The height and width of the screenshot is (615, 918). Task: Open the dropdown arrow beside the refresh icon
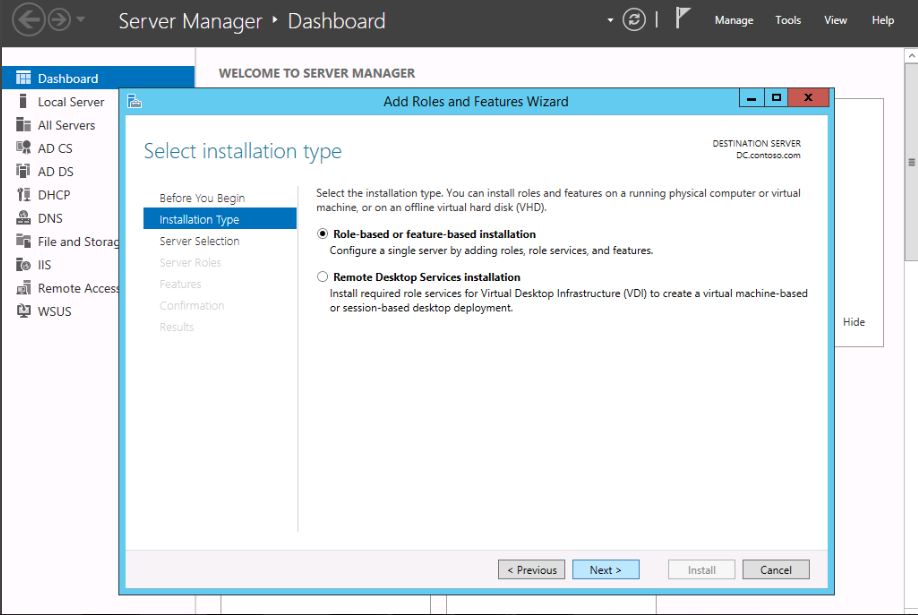coord(610,20)
